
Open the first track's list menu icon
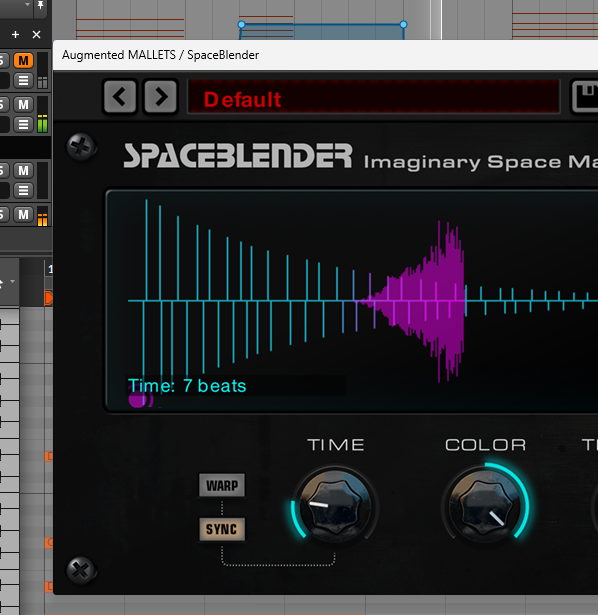(24, 80)
